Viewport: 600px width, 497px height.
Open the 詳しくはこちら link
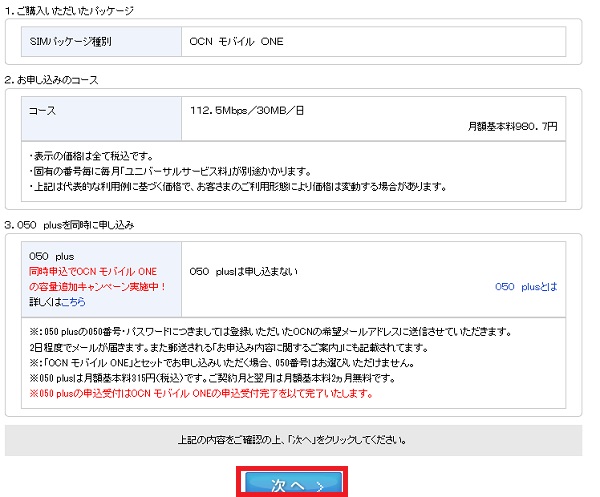[73, 299]
